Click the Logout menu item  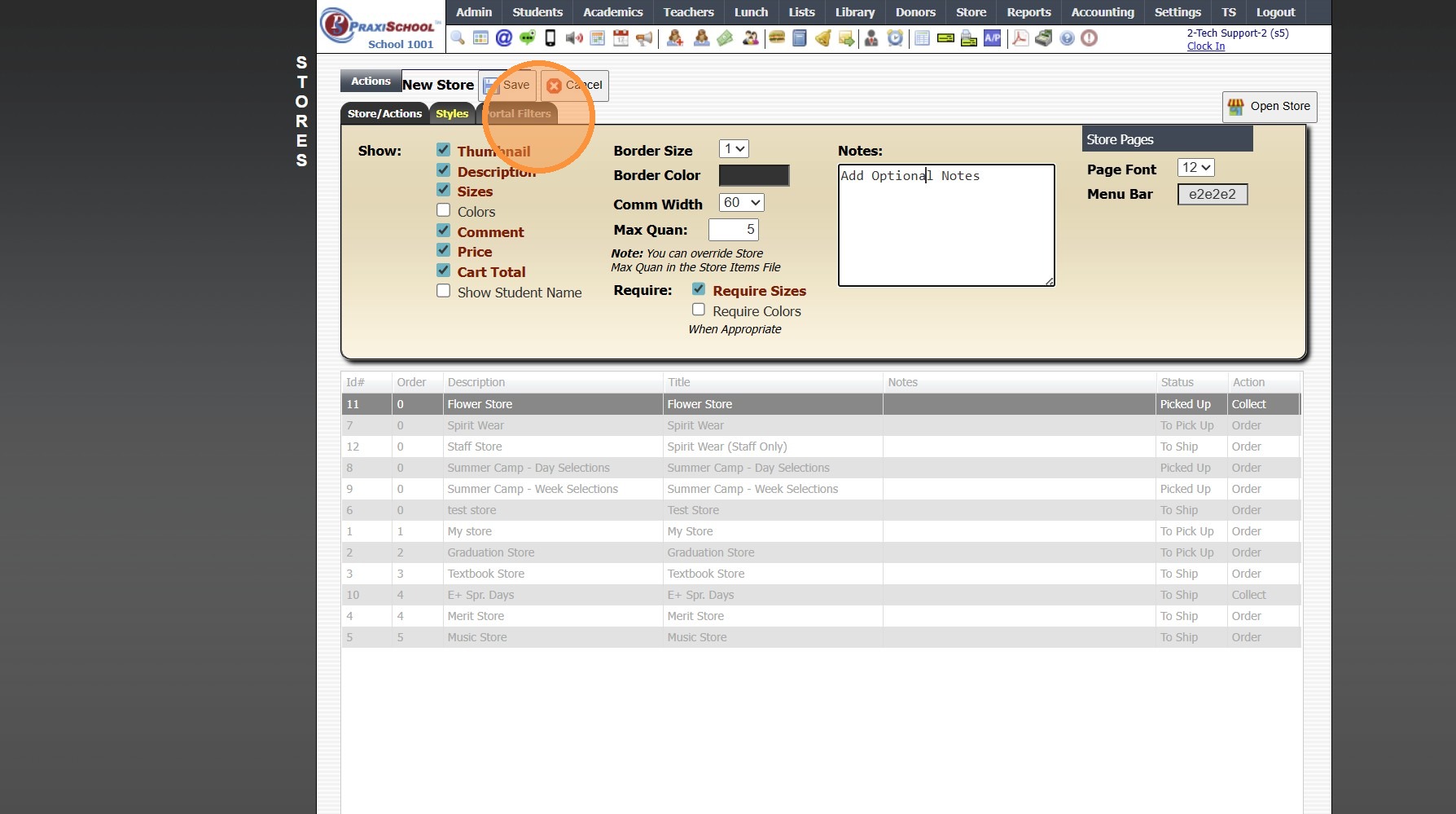[x=1275, y=12]
